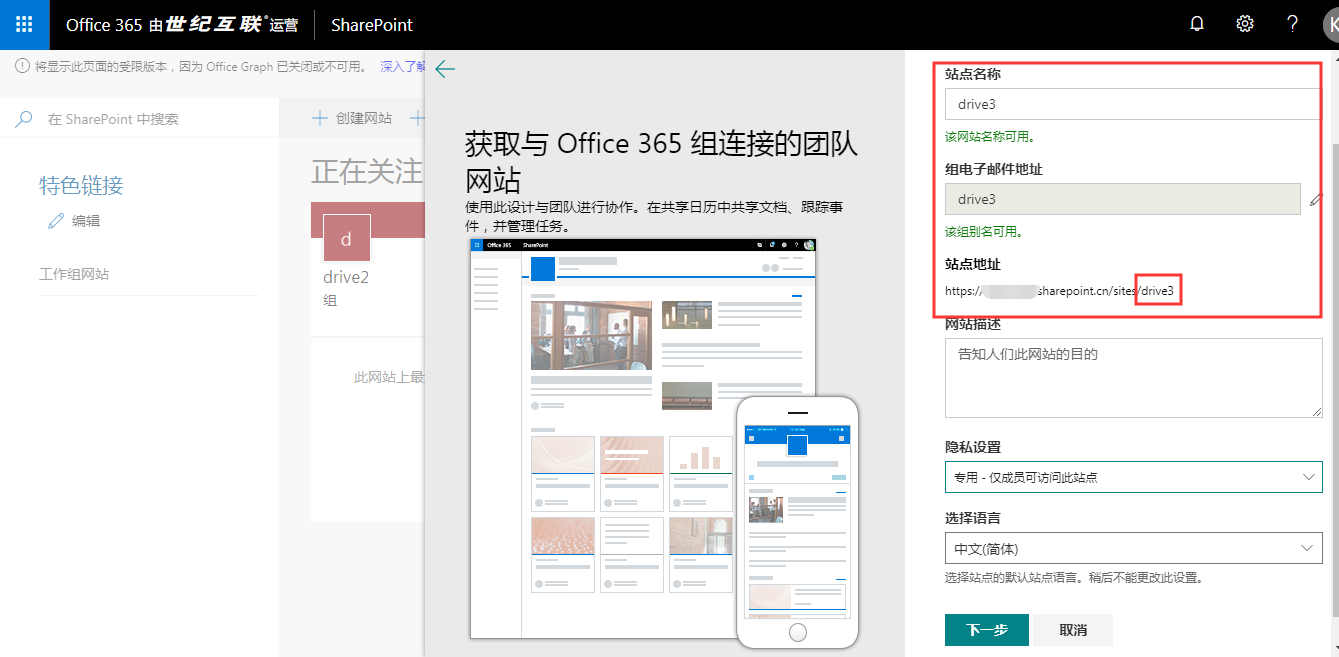
Task: Click the plus icon for 创建网站
Action: pos(320,119)
